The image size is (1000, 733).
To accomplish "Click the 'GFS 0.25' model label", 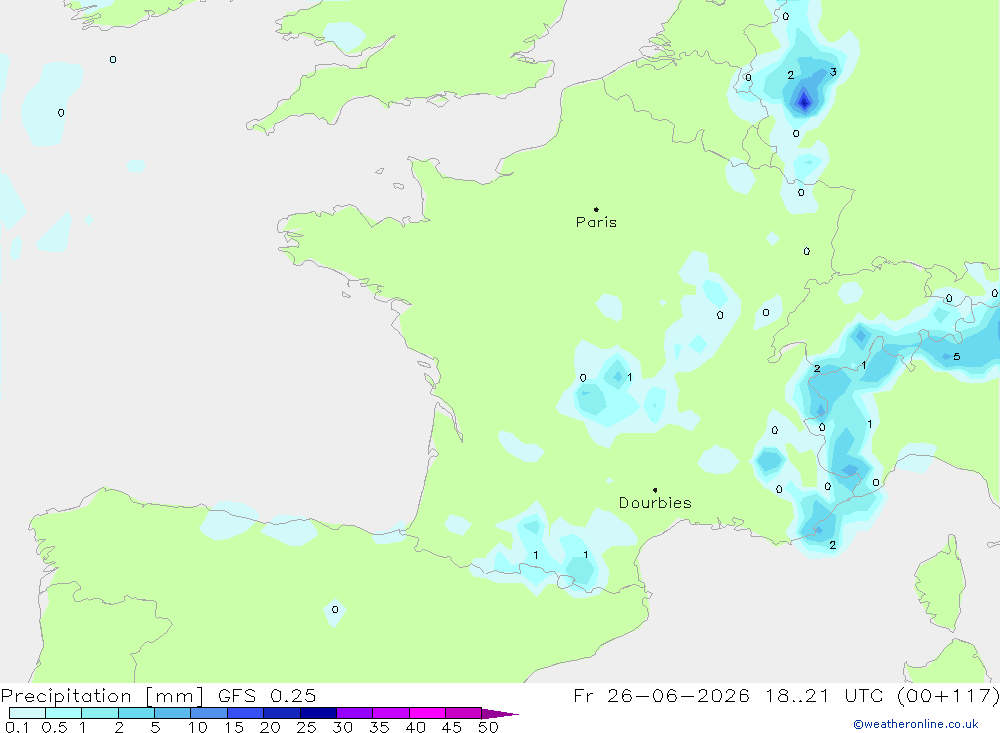I will pyautogui.click(x=267, y=696).
